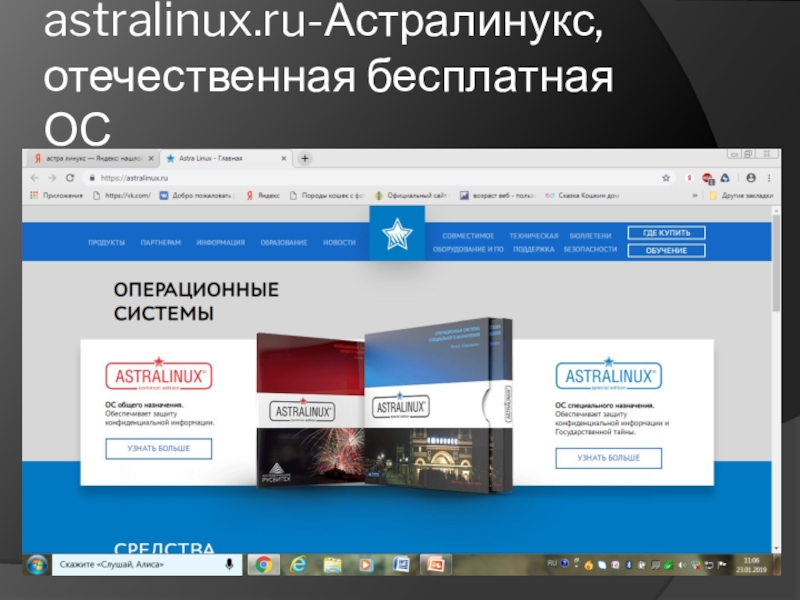
Task: Open the https://vk.com/ bookmark
Action: pos(122,195)
